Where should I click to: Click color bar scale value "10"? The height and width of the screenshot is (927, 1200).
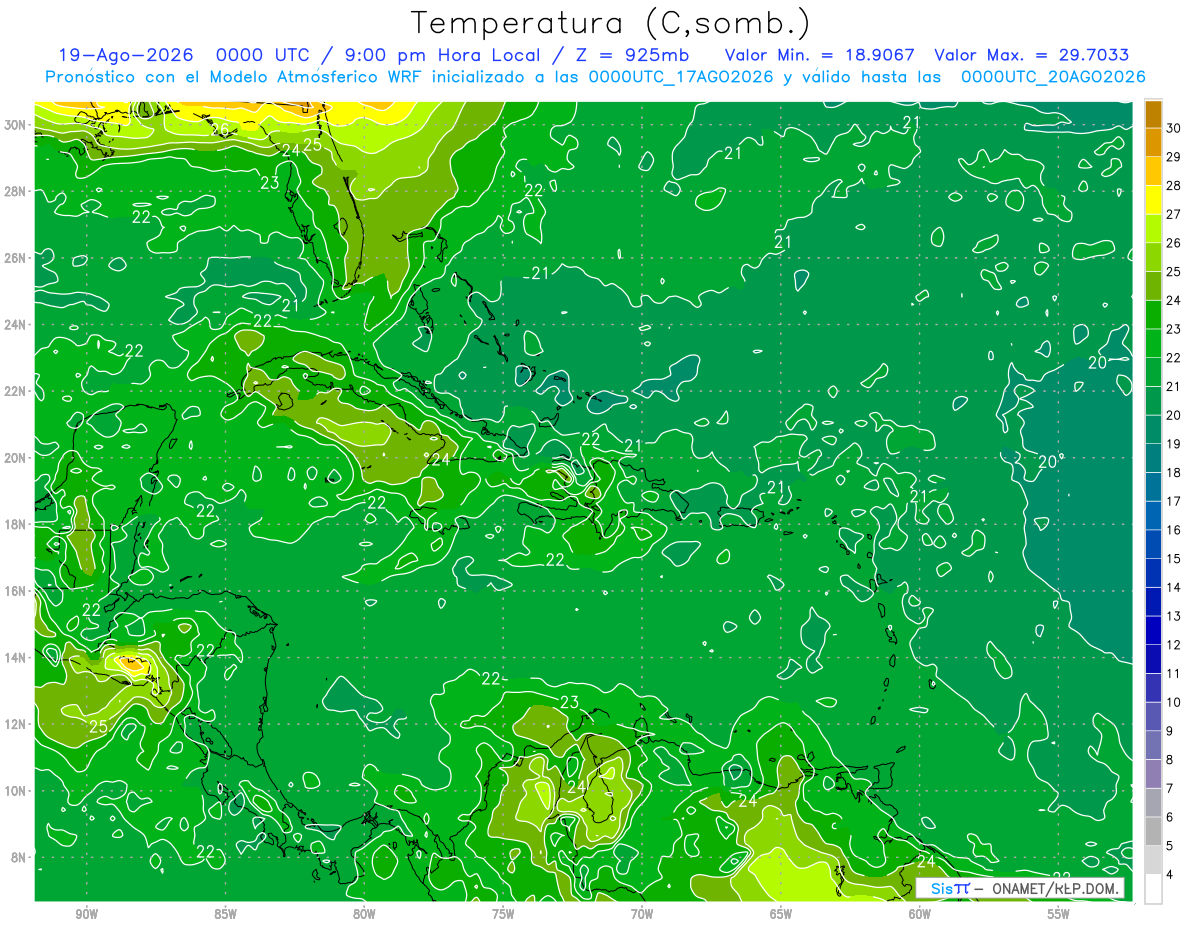(x=1175, y=703)
